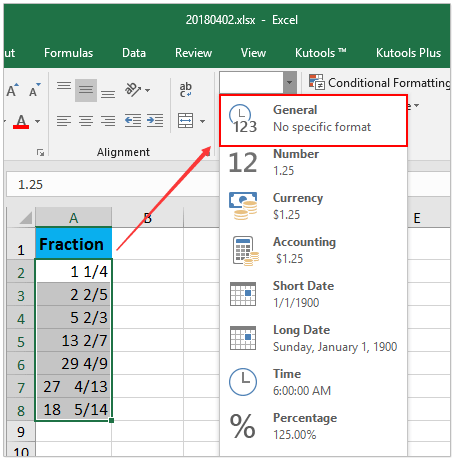
Task: Open the Formulas ribbon tab
Action: pyautogui.click(x=68, y=53)
